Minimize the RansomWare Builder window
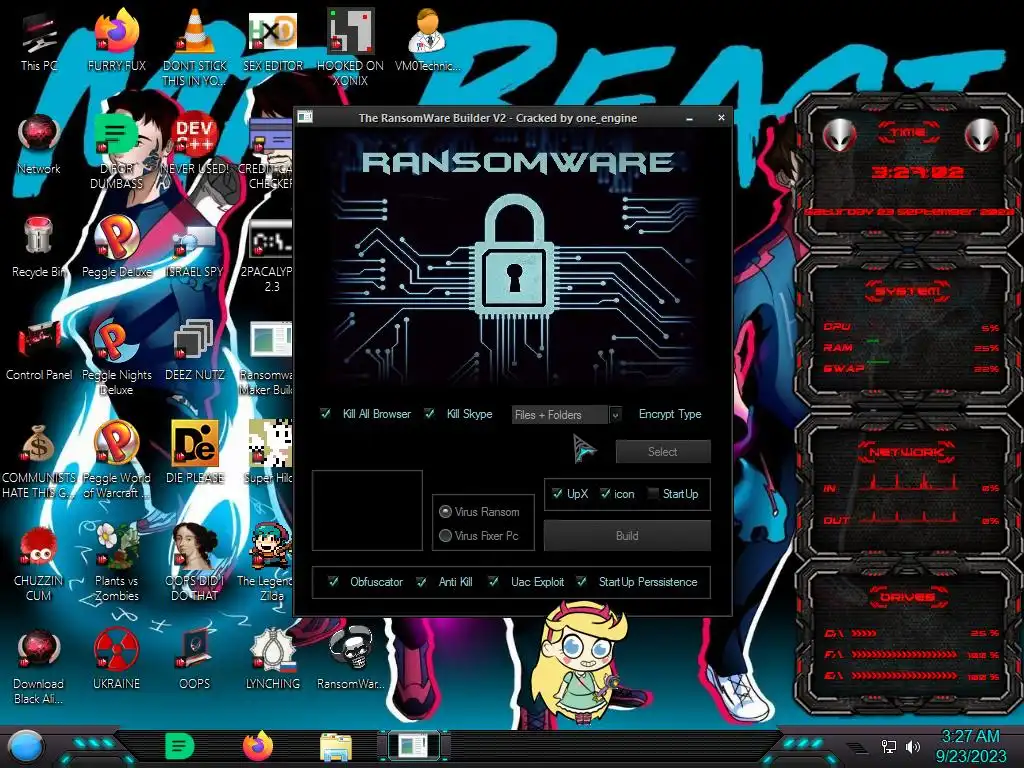This screenshot has width=1024, height=768. [x=690, y=118]
